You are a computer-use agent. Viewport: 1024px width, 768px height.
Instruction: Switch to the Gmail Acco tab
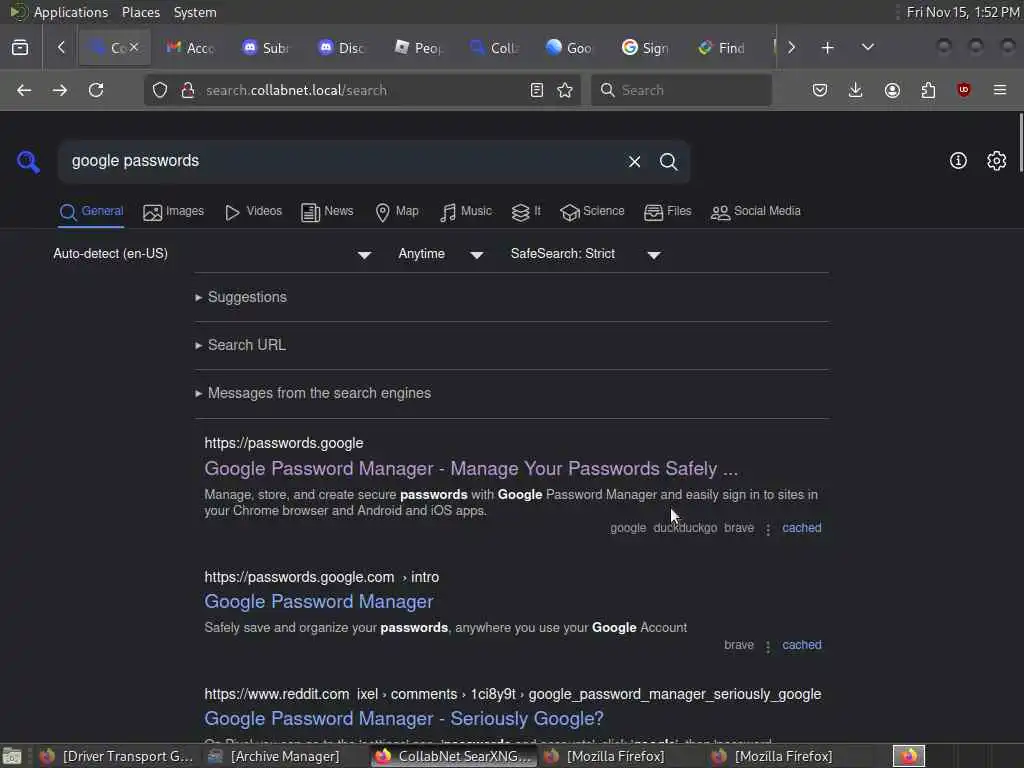[191, 48]
